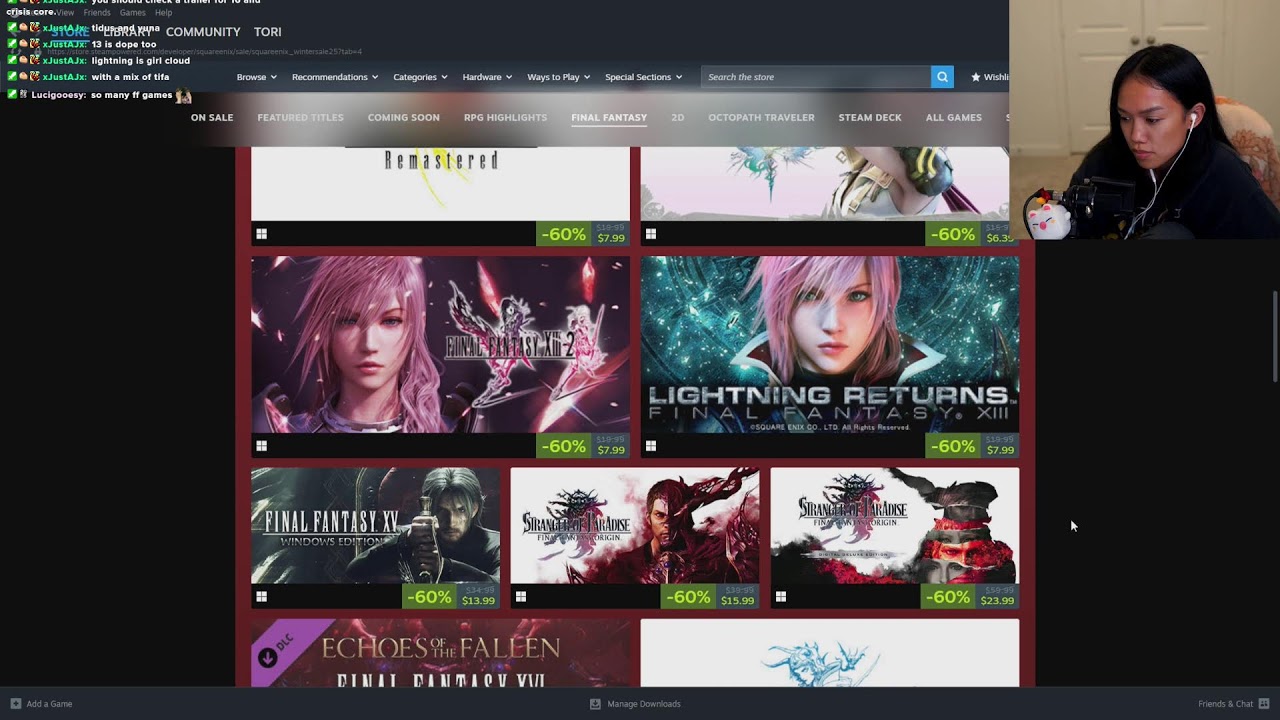Select the Final Fantasy tab
Viewport: 1280px width, 720px height.
(x=609, y=118)
